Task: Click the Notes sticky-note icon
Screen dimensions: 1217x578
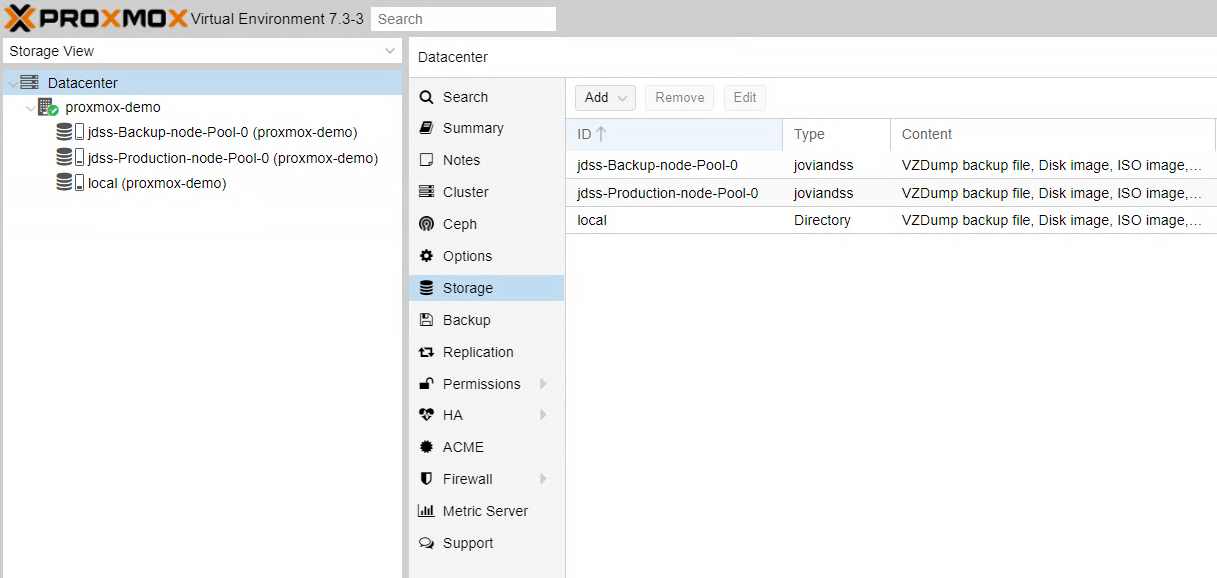Action: [x=426, y=160]
